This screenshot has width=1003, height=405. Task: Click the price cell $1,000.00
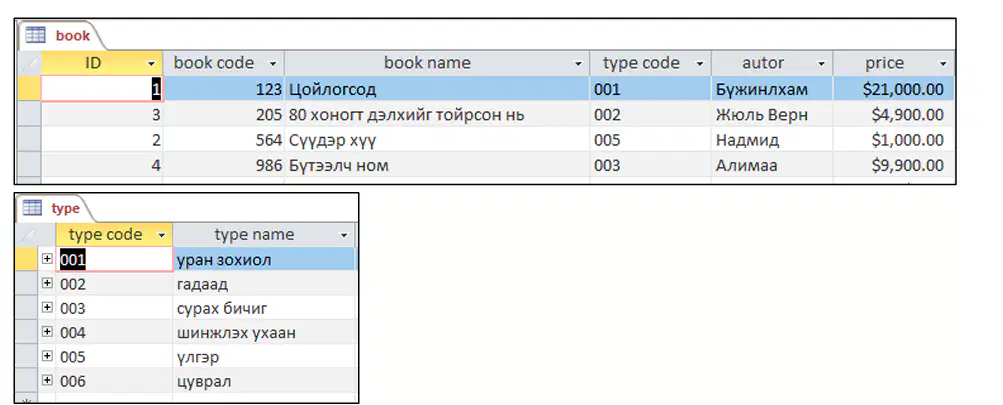(x=894, y=140)
